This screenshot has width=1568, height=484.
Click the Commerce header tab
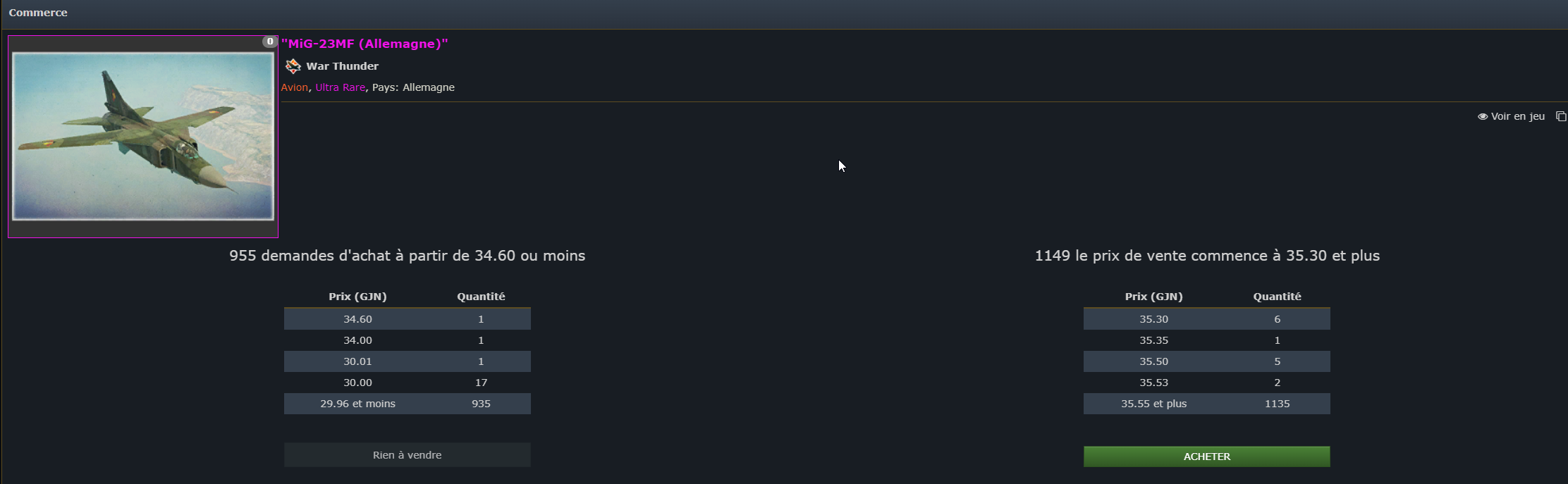tap(39, 12)
